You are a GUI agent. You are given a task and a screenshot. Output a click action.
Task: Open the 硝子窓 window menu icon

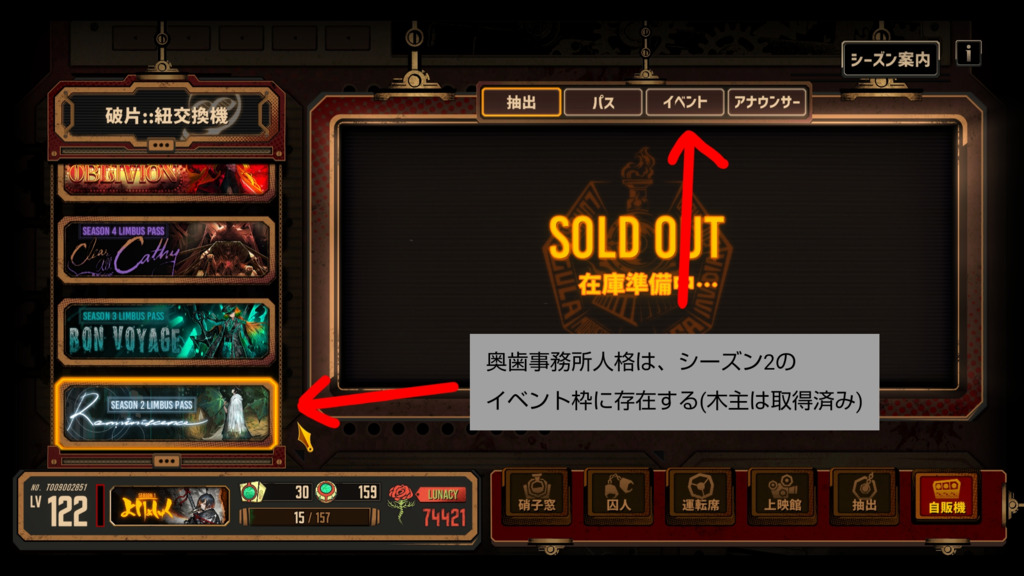click(x=536, y=494)
